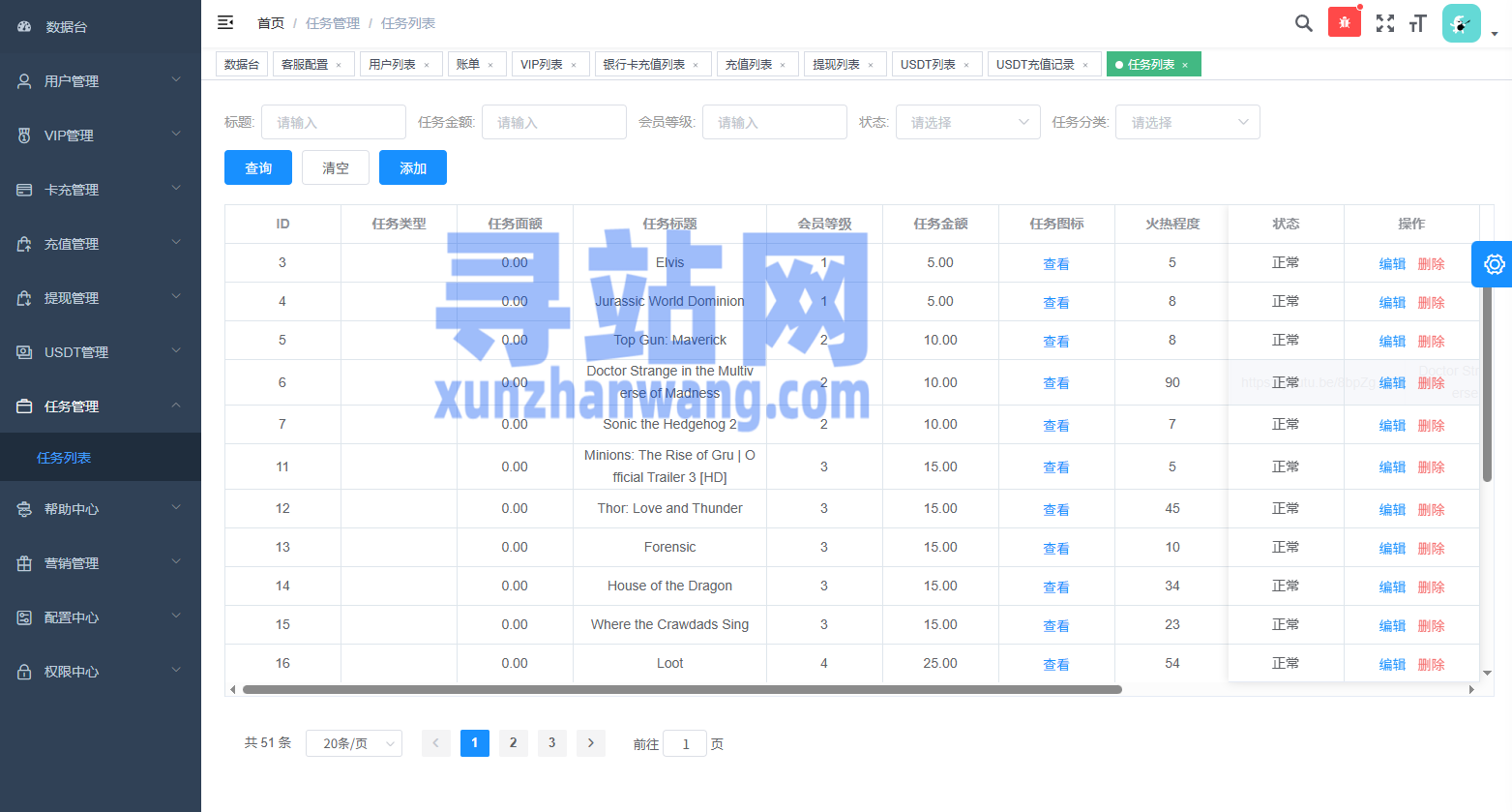Image resolution: width=1512 pixels, height=812 pixels.
Task: Close the USDT充值记录 tab
Action: coord(1085,65)
